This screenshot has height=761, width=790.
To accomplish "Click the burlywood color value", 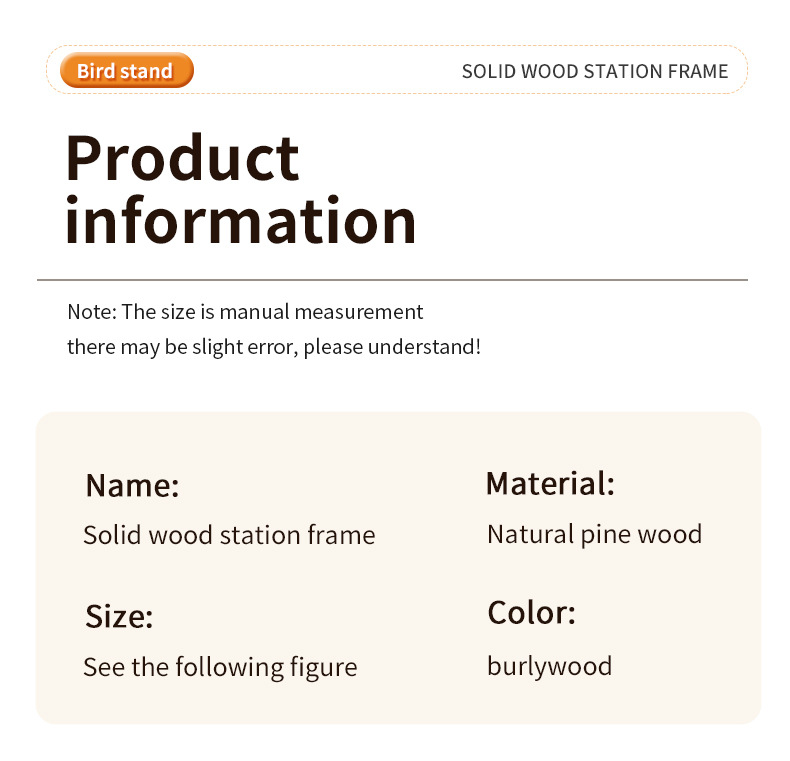I will tap(549, 666).
